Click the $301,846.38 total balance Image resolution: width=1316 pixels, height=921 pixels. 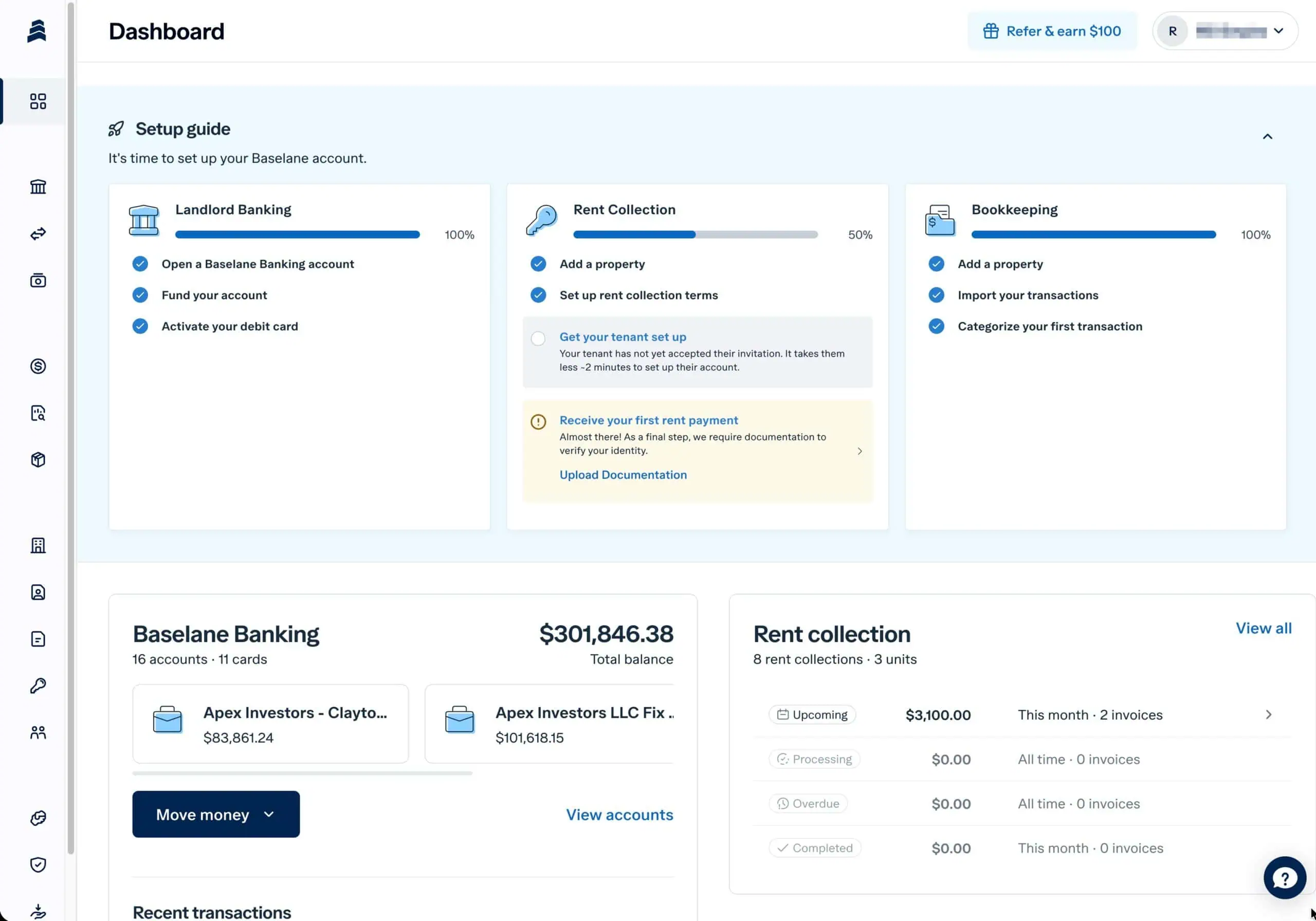pyautogui.click(x=607, y=634)
